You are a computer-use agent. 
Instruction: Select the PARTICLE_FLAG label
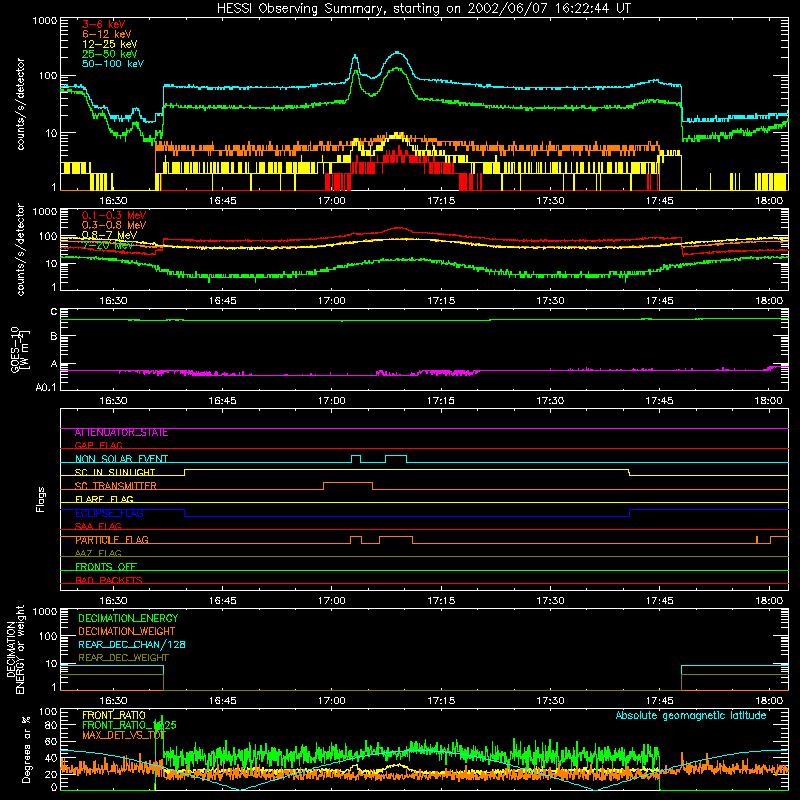point(112,540)
